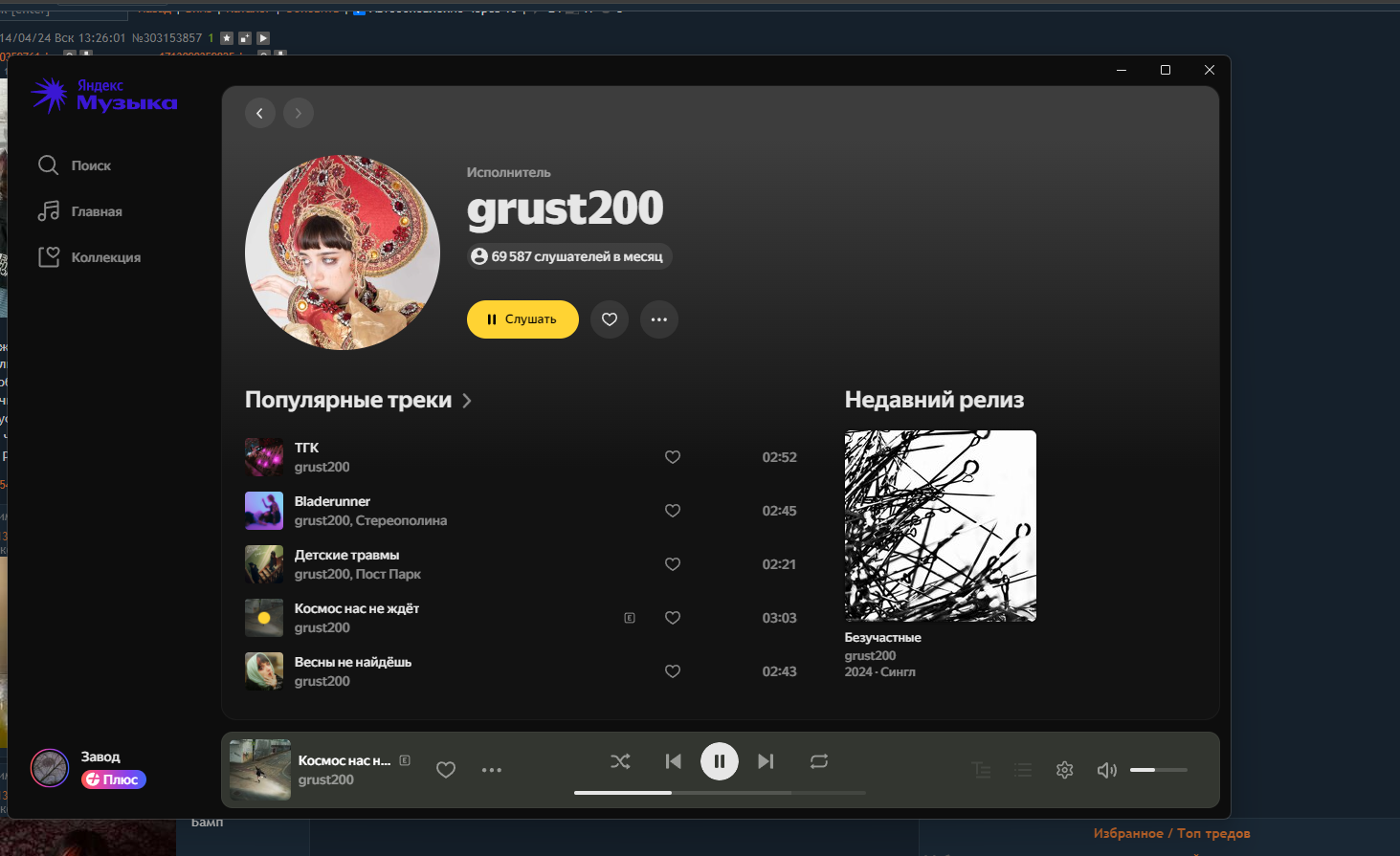Open grust200 link under recent release
The height and width of the screenshot is (856, 1400).
click(871, 655)
